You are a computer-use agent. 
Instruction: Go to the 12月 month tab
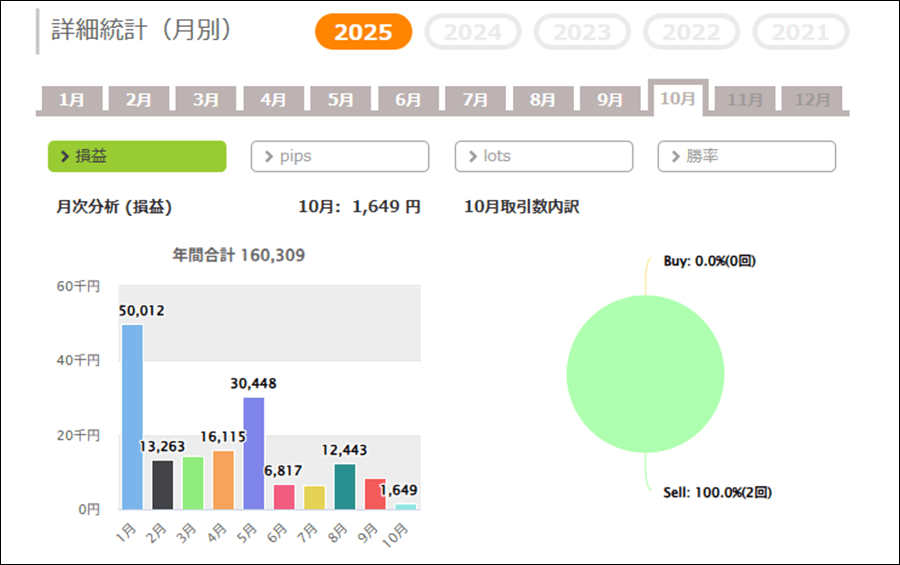(812, 100)
